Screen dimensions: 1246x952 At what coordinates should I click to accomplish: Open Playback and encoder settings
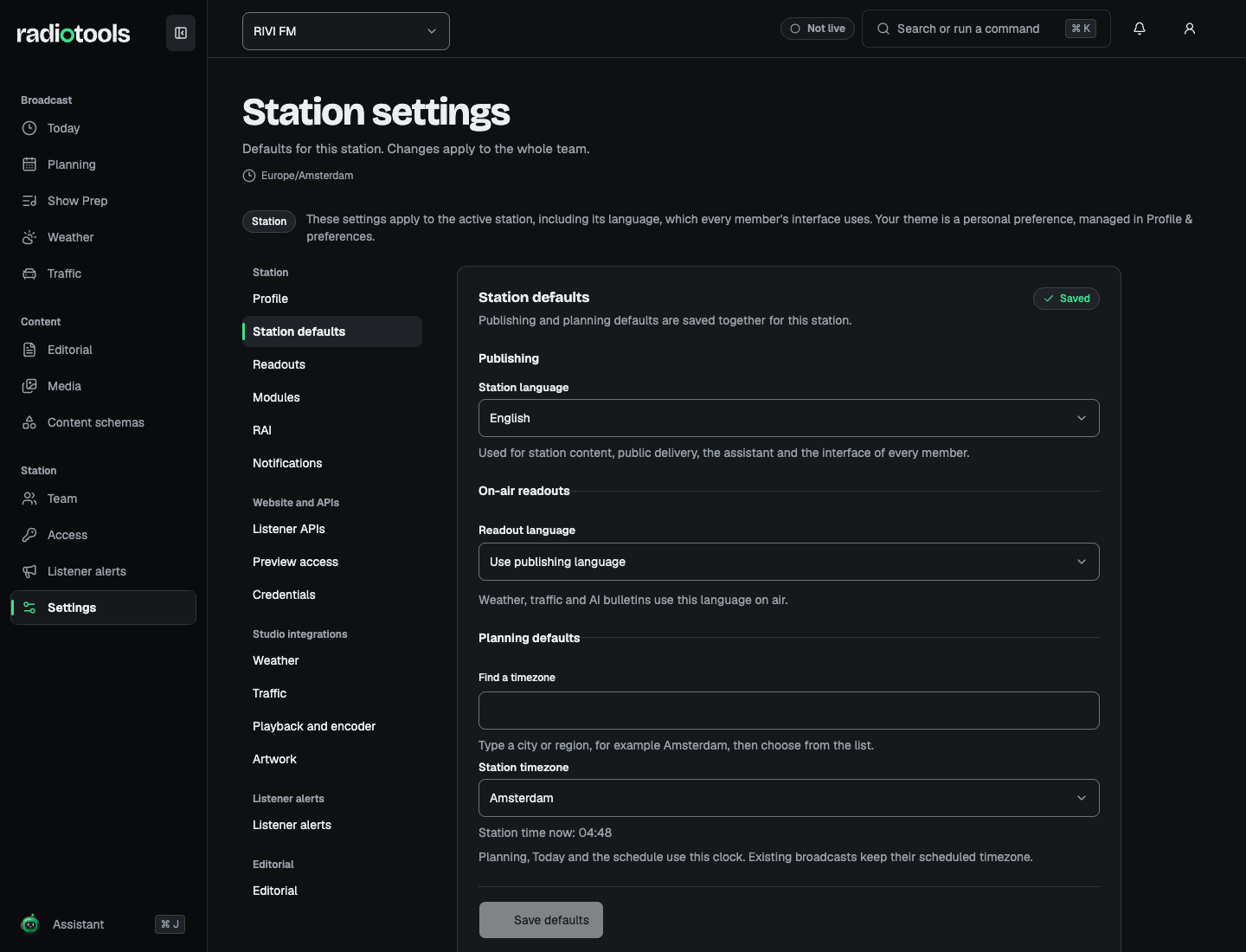pyautogui.click(x=332, y=726)
